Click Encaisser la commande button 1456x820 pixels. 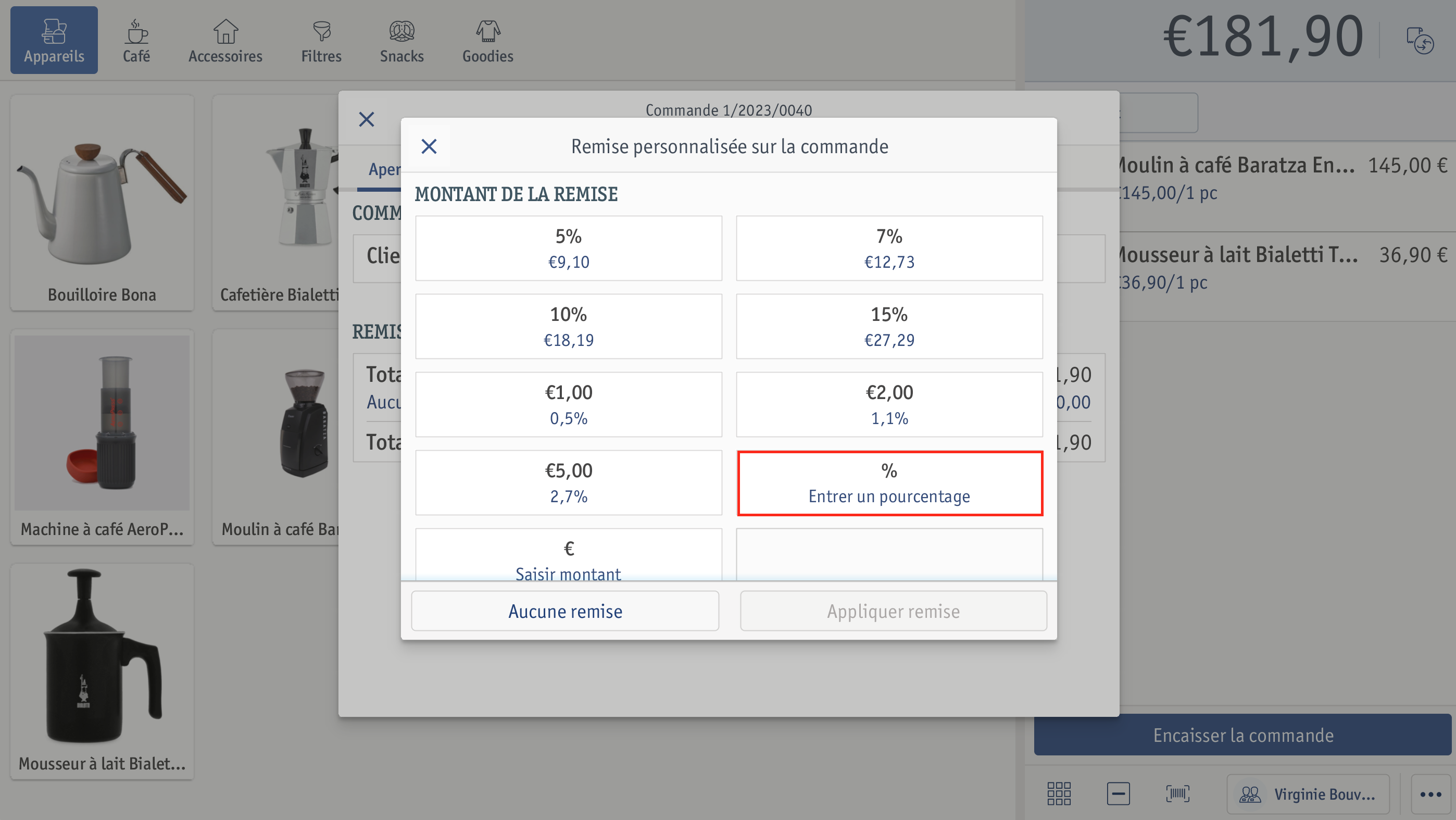point(1242,735)
